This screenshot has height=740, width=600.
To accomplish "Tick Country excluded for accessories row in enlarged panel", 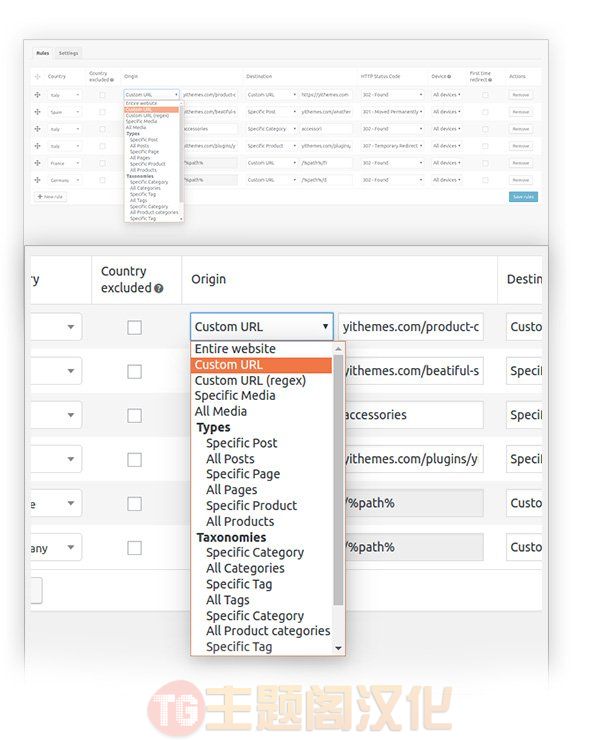I will click(x=135, y=415).
